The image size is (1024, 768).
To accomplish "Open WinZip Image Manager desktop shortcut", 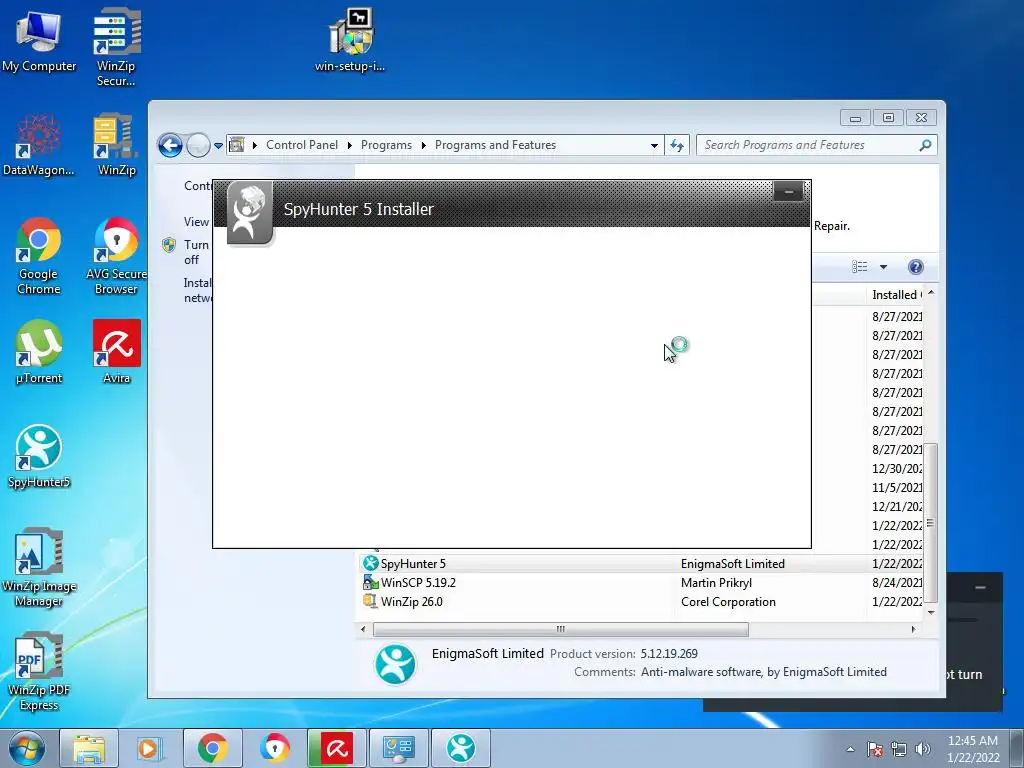I will (x=39, y=568).
